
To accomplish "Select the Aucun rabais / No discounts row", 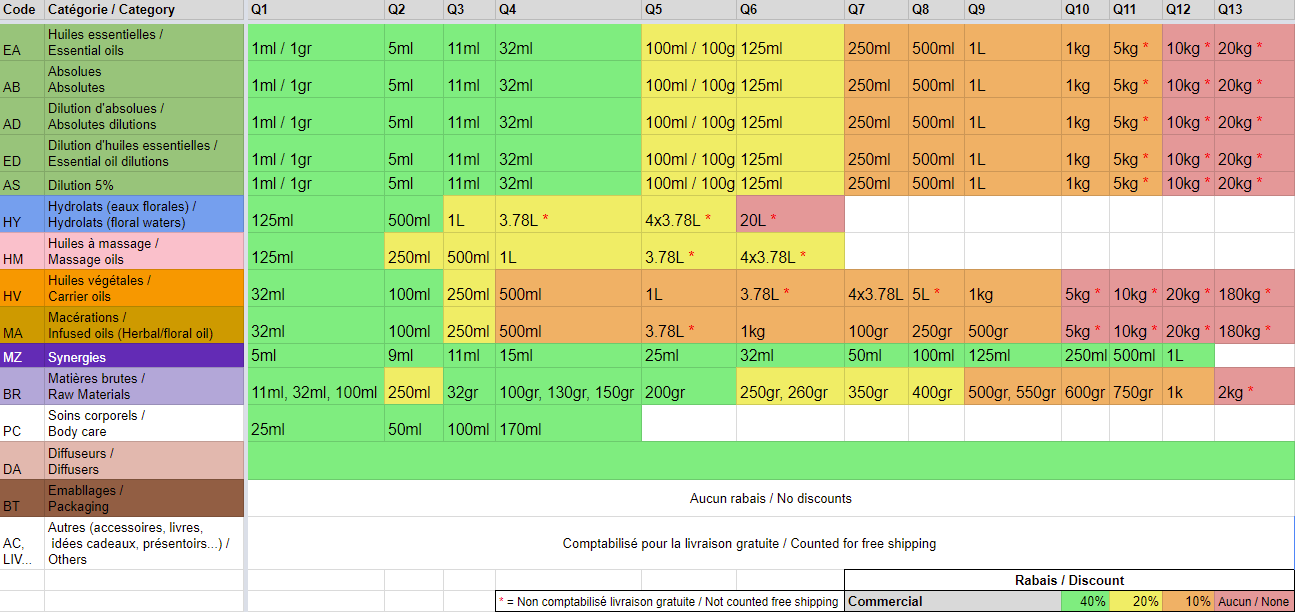I will click(x=770, y=498).
